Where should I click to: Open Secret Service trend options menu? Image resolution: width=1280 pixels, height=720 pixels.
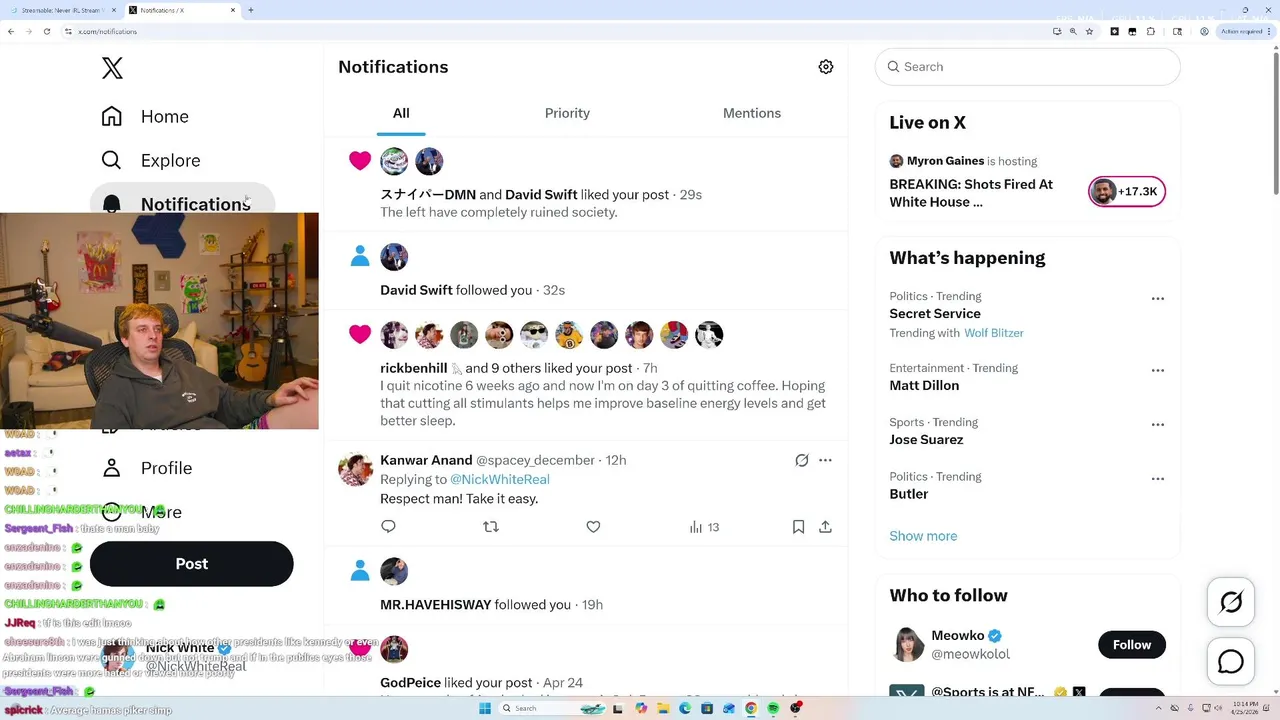(x=1157, y=299)
